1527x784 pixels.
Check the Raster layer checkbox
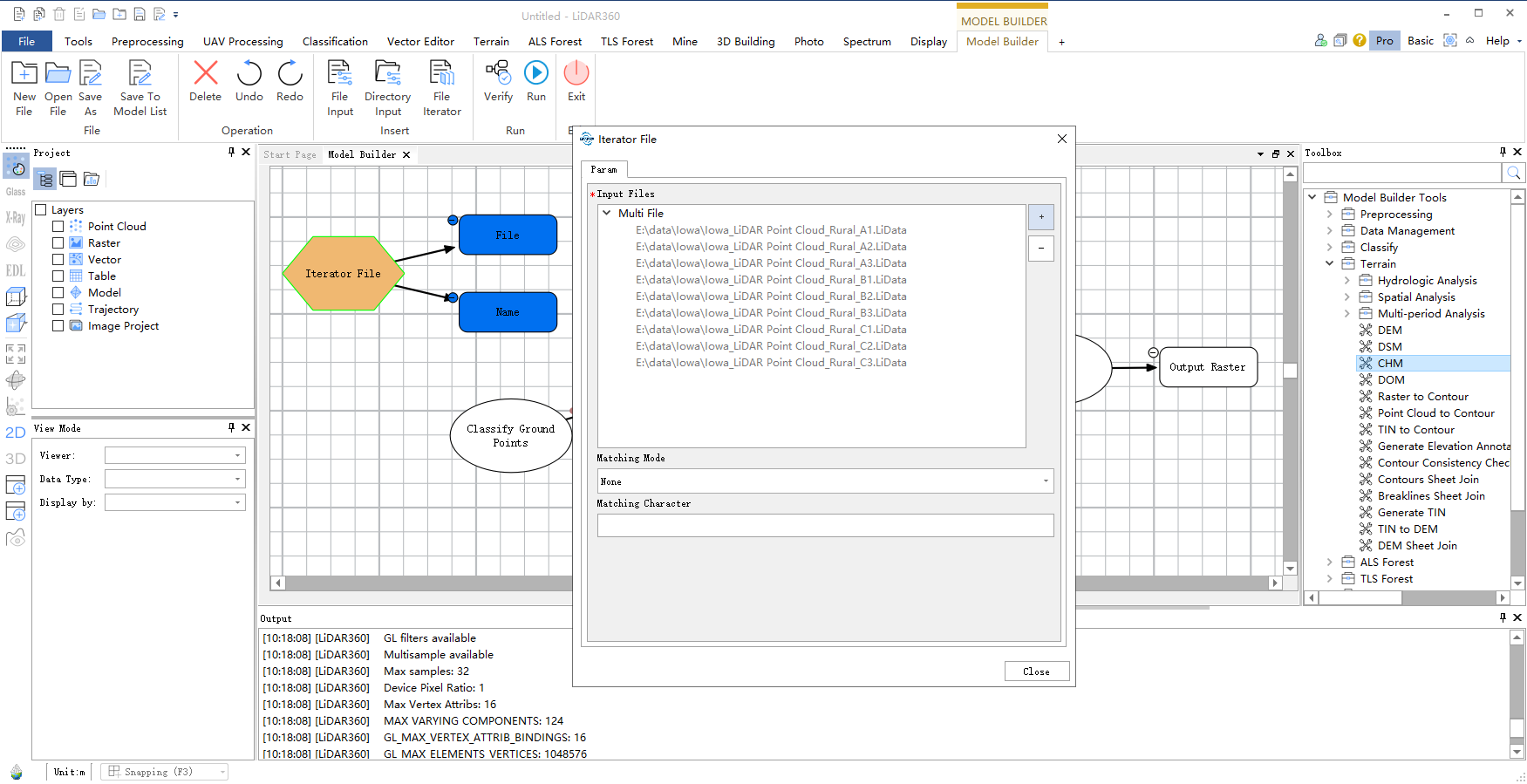pos(58,243)
